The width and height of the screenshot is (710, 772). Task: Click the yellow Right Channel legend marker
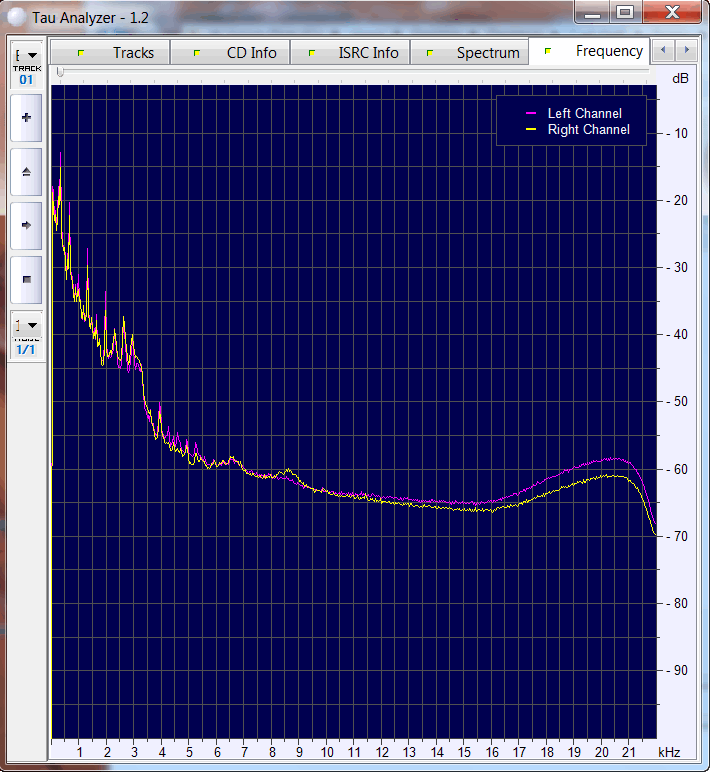click(x=530, y=130)
